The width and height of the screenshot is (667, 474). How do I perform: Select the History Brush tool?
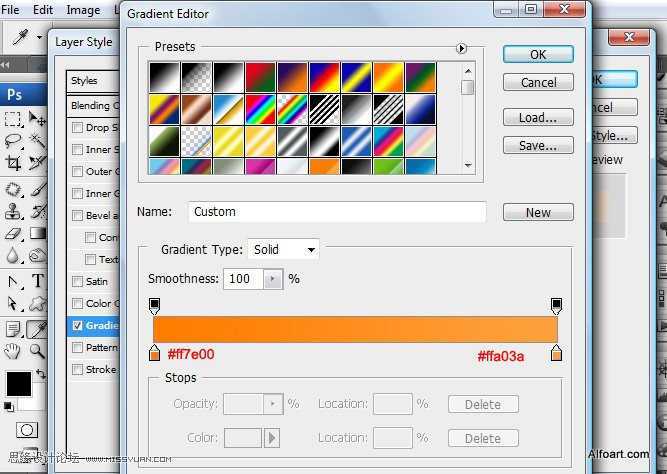[38, 211]
